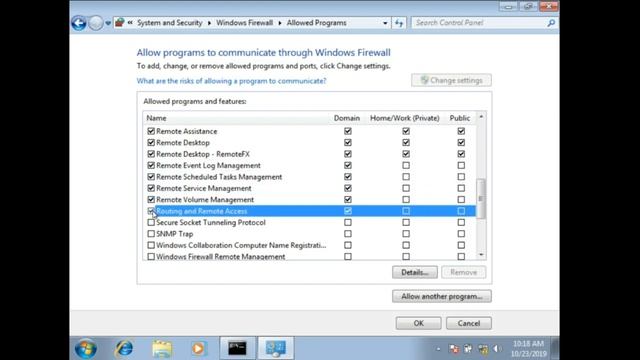The image size is (640, 360).
Task: Select Allowed Programs breadcrumb
Action: 316,23
